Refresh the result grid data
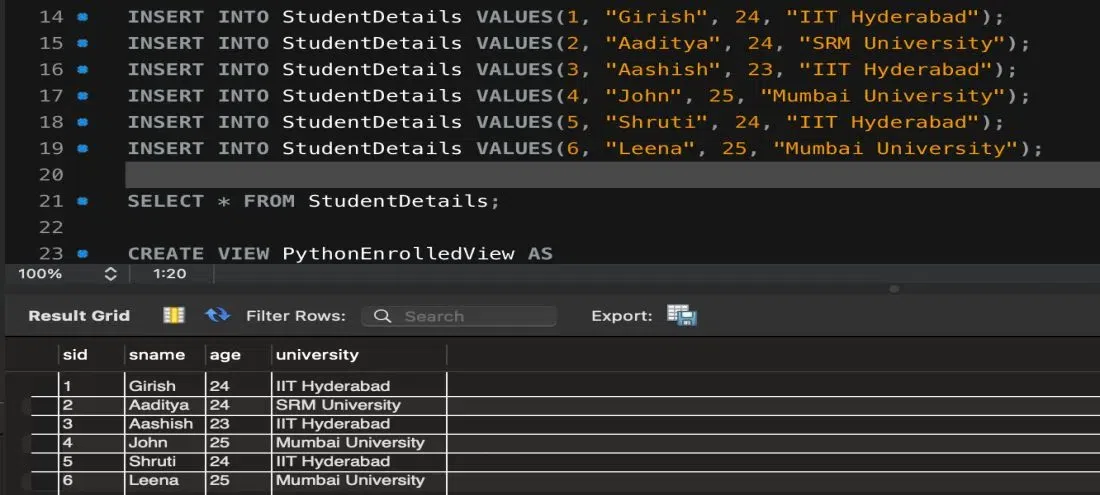Image resolution: width=1100 pixels, height=495 pixels. click(x=217, y=315)
